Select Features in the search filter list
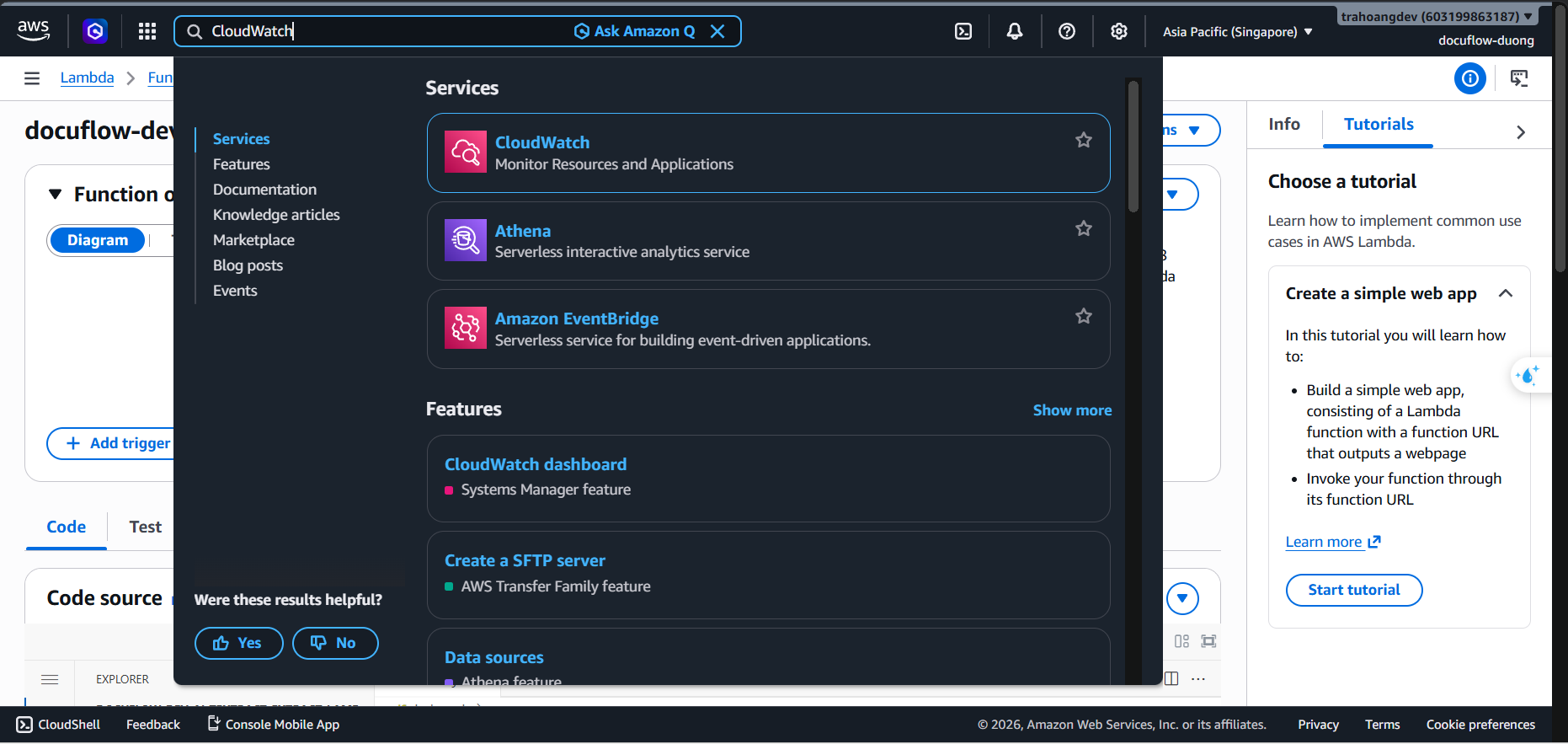The width and height of the screenshot is (1568, 744). click(242, 164)
